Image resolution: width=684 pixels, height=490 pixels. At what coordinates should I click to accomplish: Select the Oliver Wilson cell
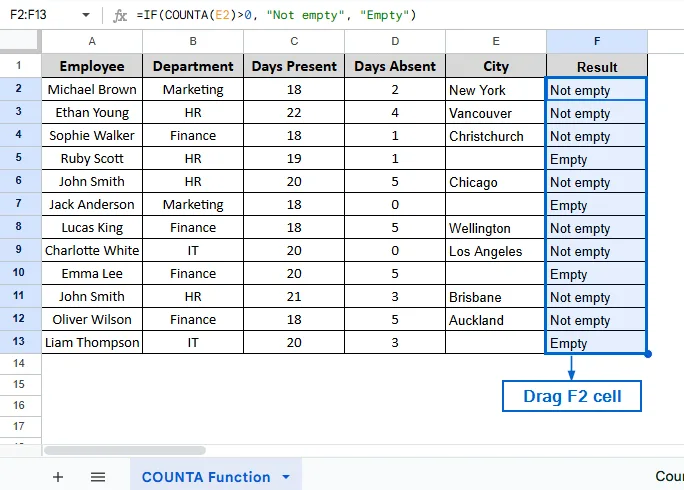[92, 320]
